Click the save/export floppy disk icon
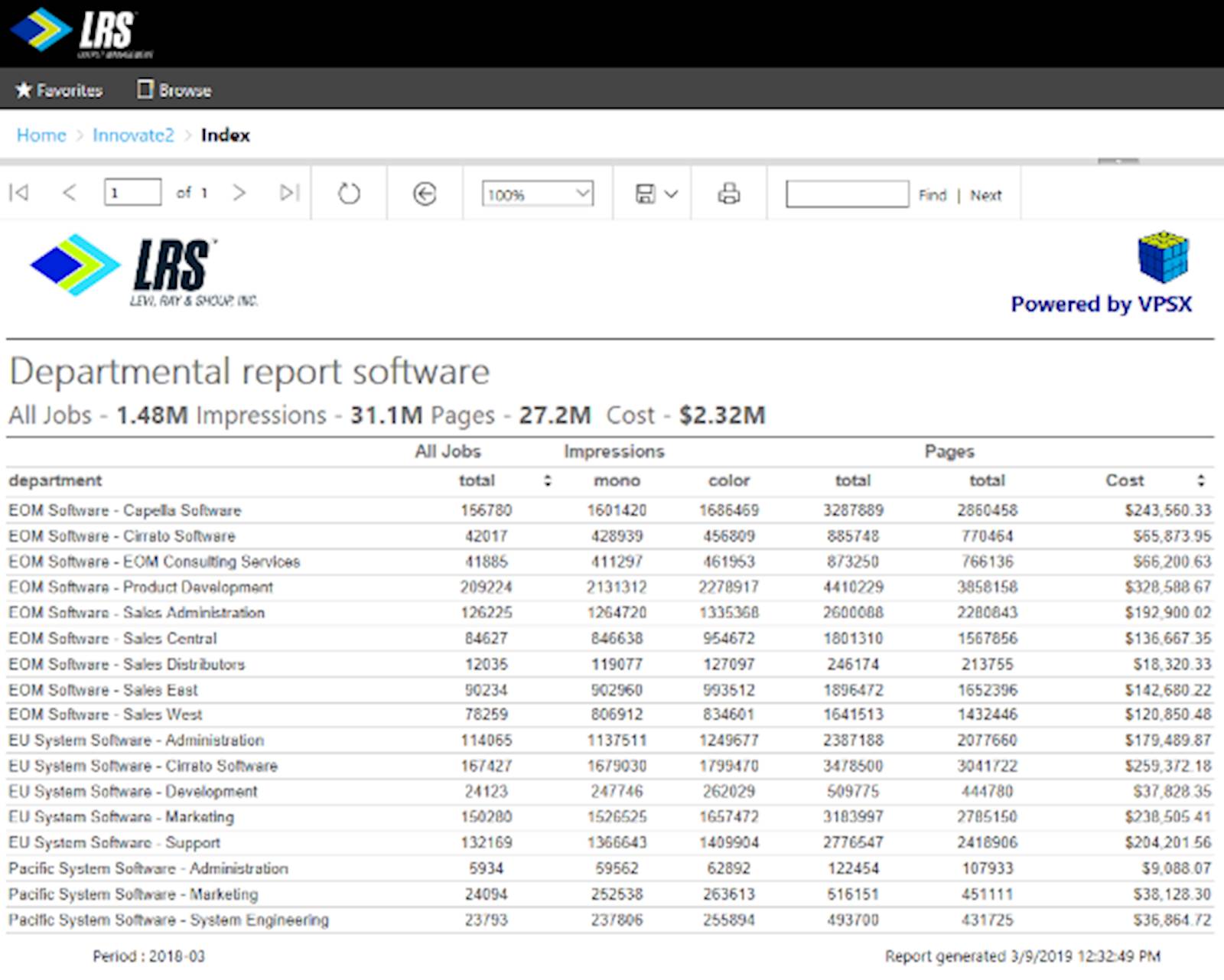The height and width of the screenshot is (980, 1224). click(645, 194)
